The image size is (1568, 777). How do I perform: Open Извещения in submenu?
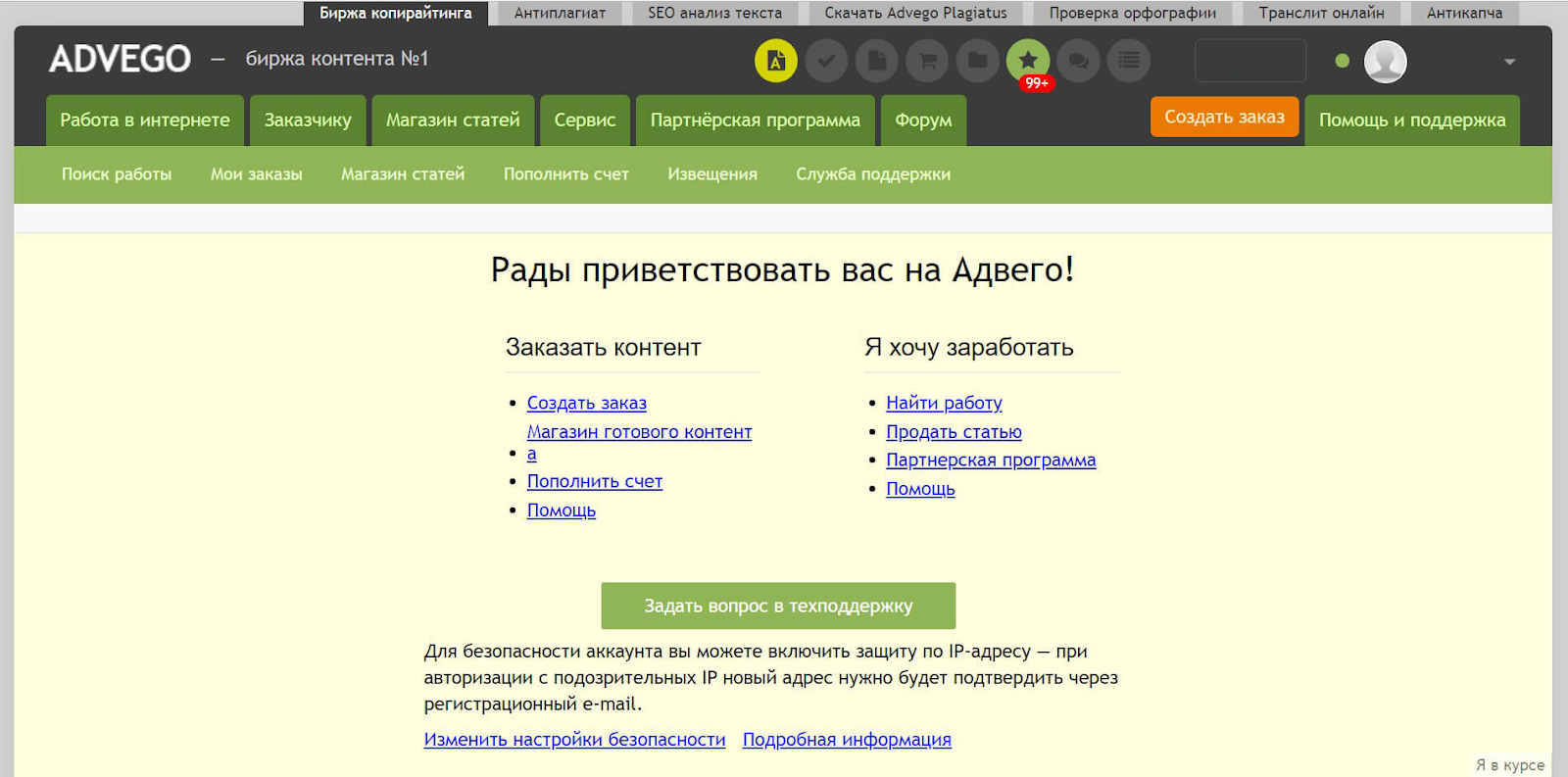[x=712, y=174]
